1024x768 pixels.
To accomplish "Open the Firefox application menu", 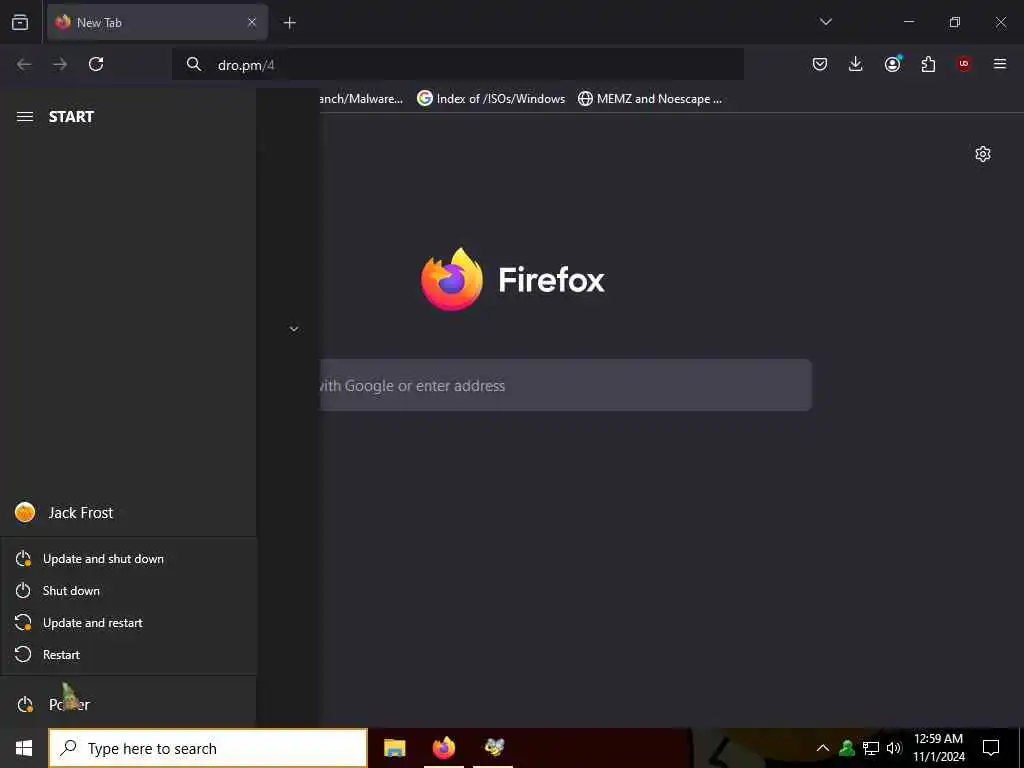I will point(1000,64).
